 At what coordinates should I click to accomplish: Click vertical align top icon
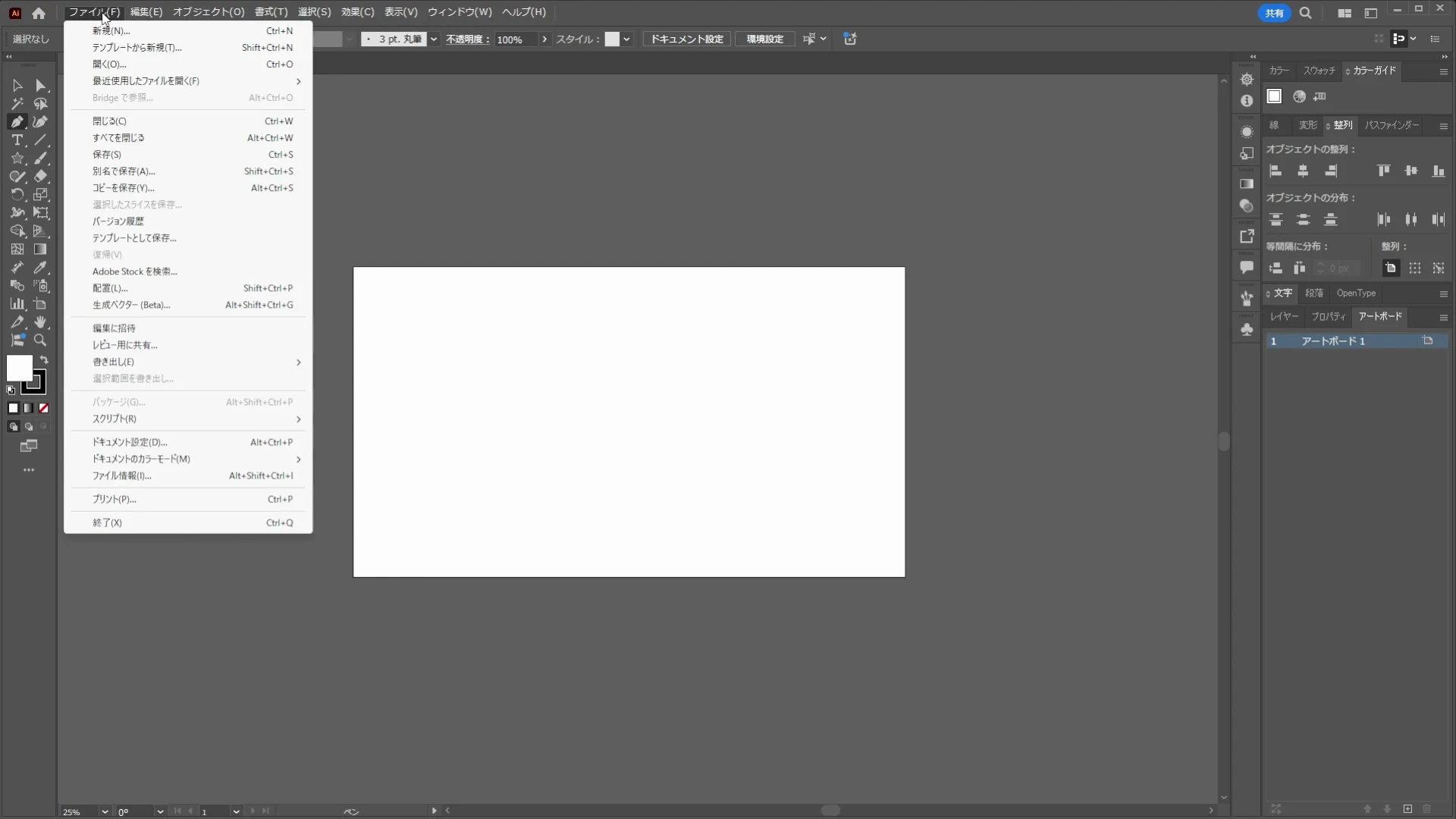click(1384, 171)
